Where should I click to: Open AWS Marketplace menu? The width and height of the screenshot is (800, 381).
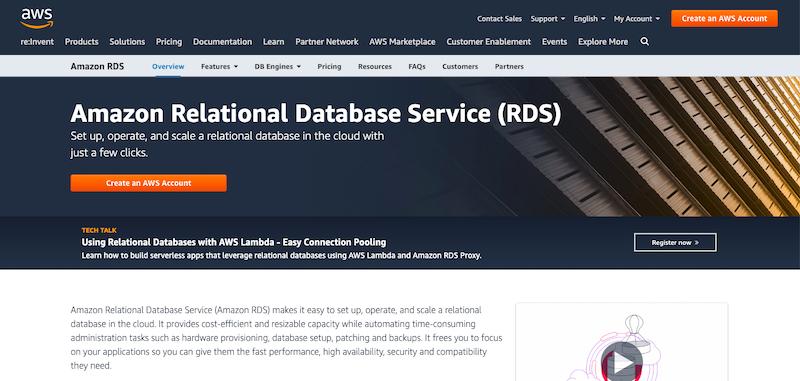[x=403, y=42]
